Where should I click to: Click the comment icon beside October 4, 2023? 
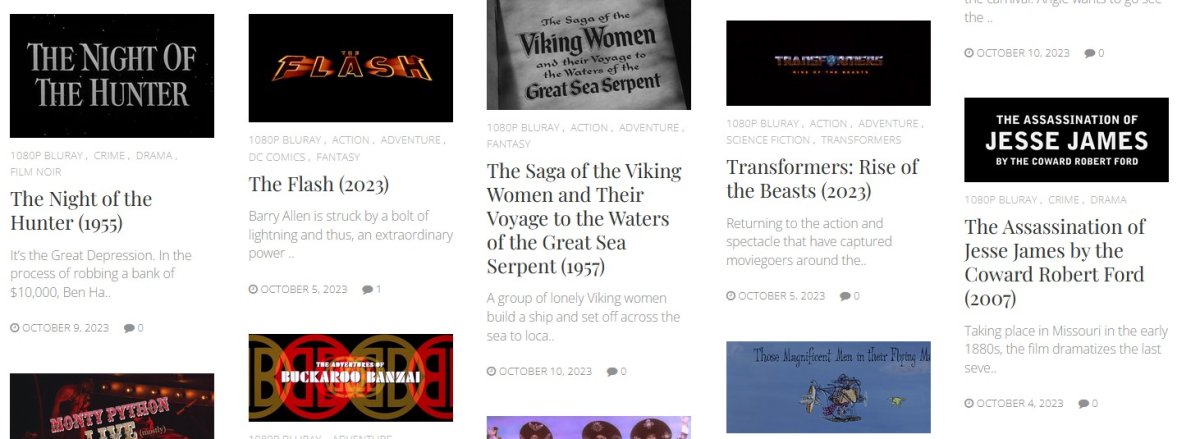1083,403
